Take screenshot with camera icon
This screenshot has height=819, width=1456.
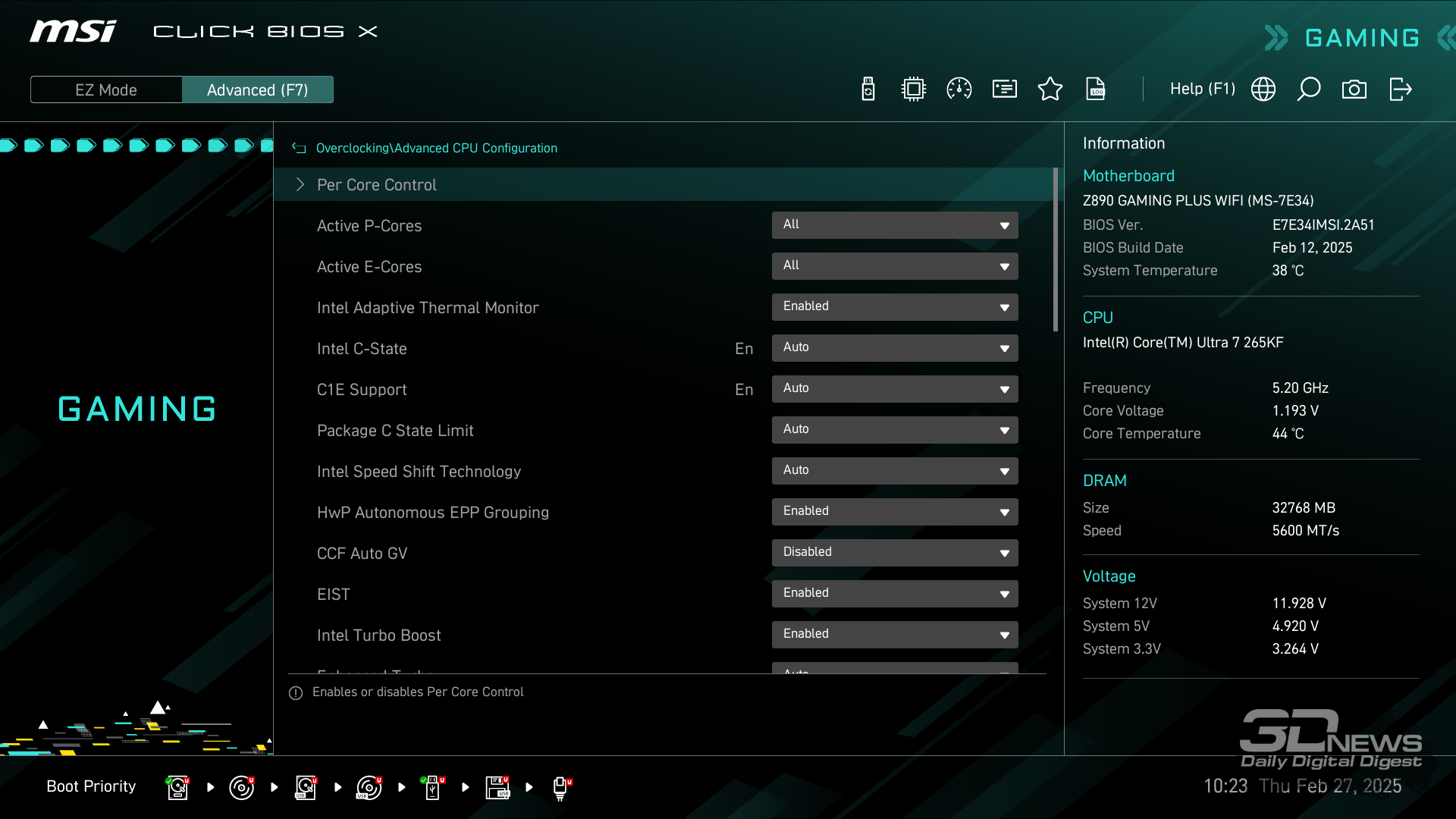pos(1354,89)
